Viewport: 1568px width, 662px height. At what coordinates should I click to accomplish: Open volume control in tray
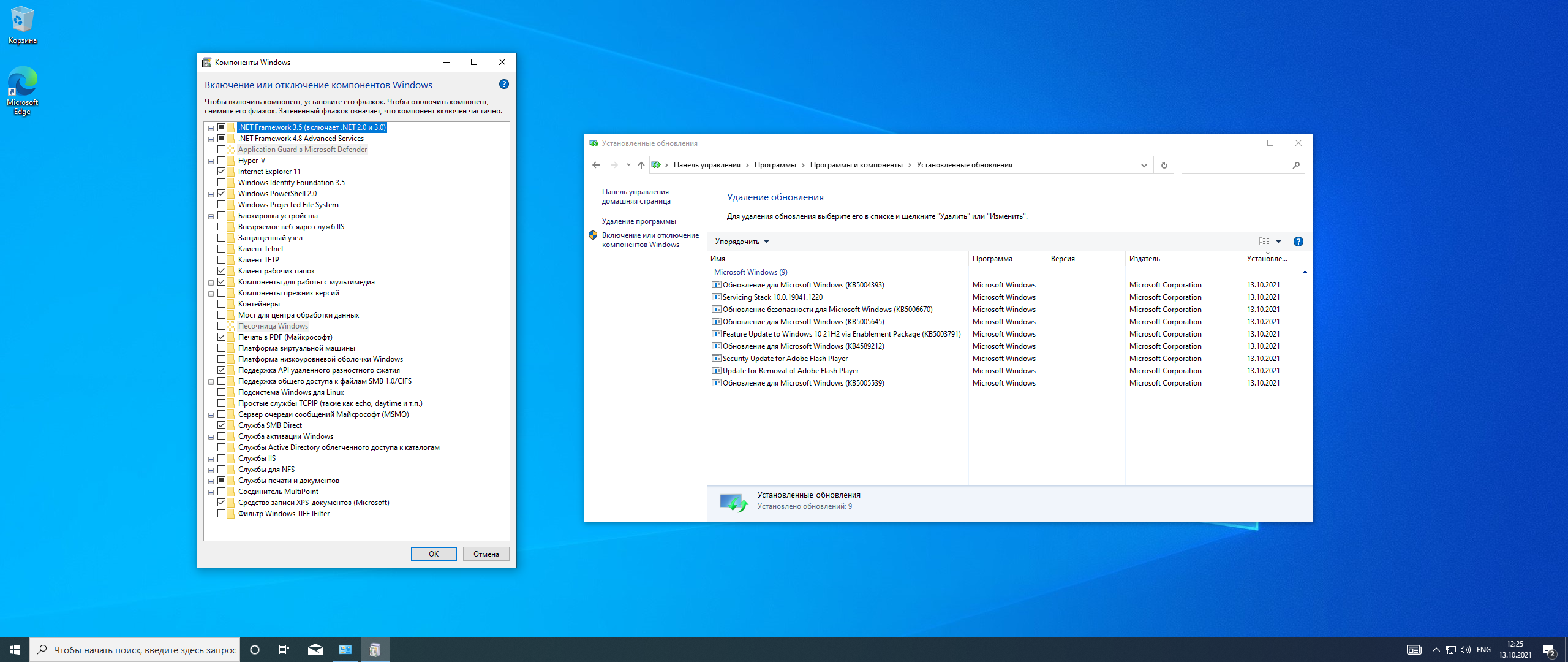[1466, 650]
